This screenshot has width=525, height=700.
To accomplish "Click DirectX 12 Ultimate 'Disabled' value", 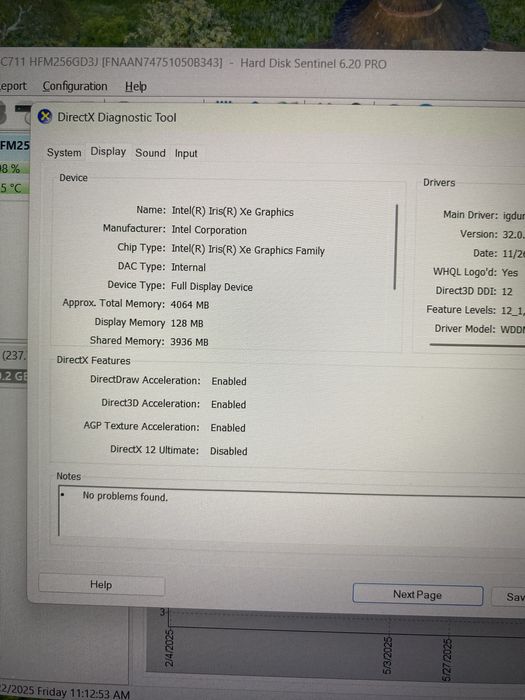I will (x=229, y=451).
